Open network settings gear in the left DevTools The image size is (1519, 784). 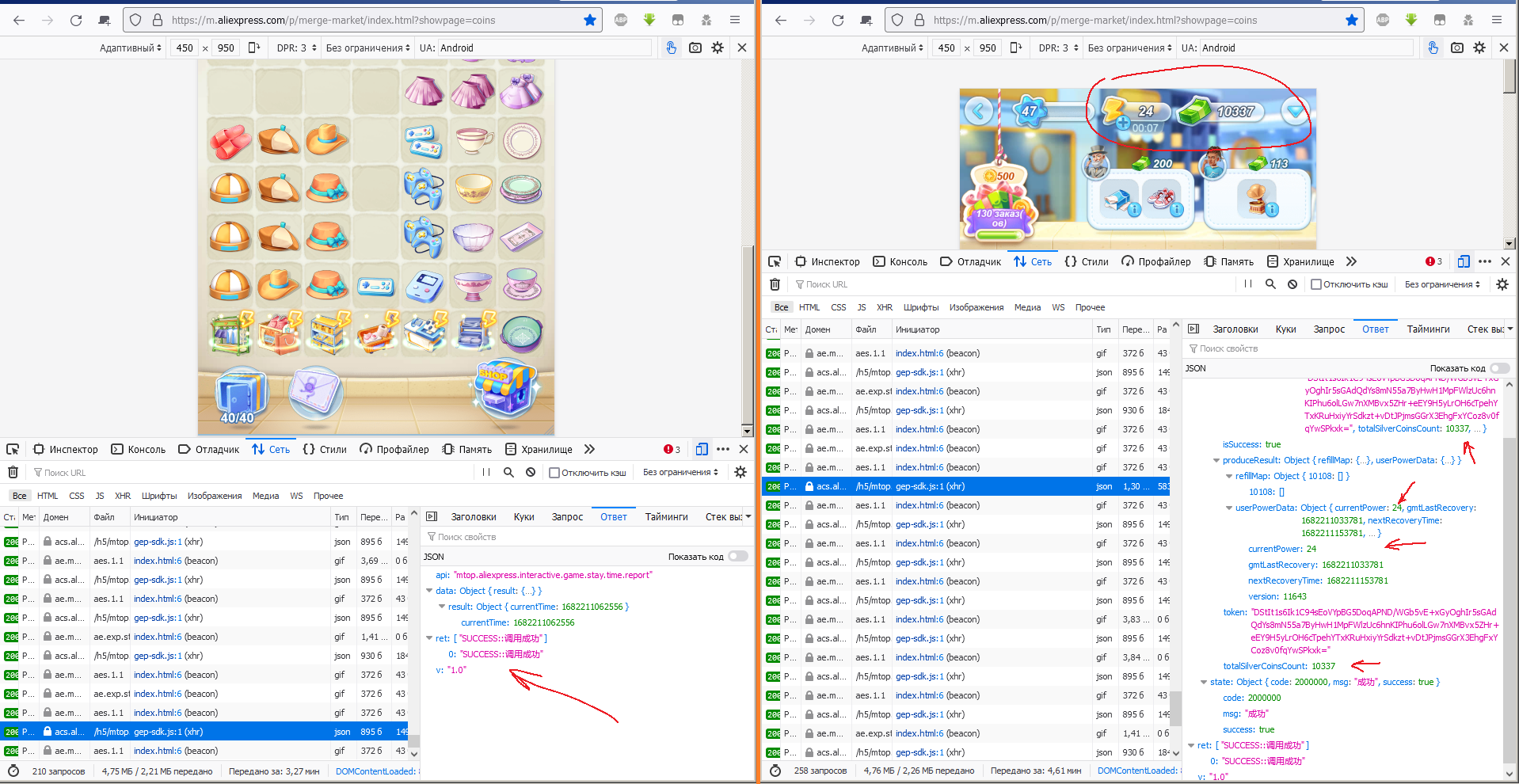740,472
